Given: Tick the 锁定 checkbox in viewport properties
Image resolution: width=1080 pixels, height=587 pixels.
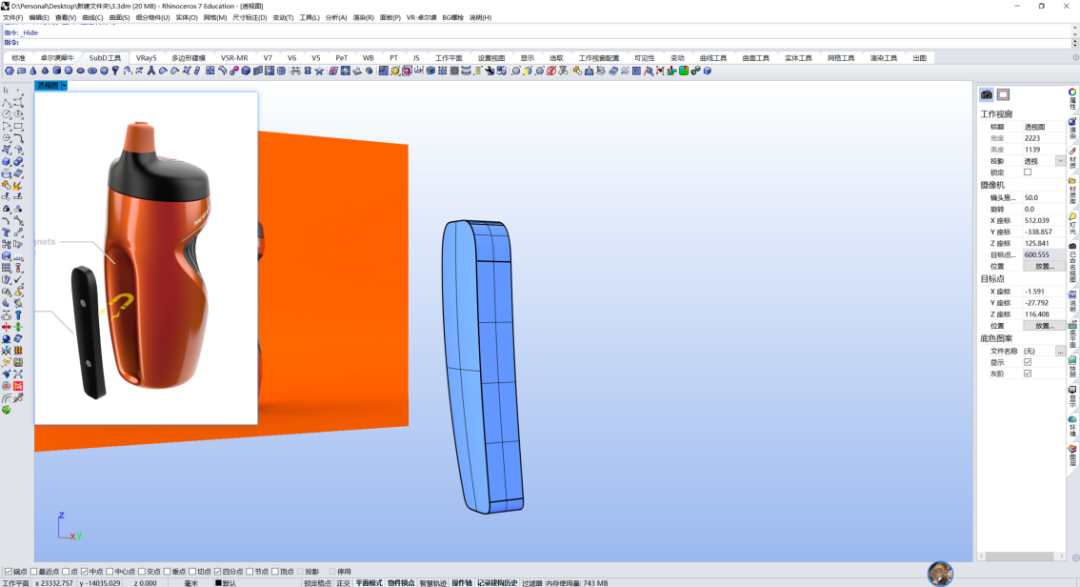Looking at the screenshot, I should point(1028,172).
